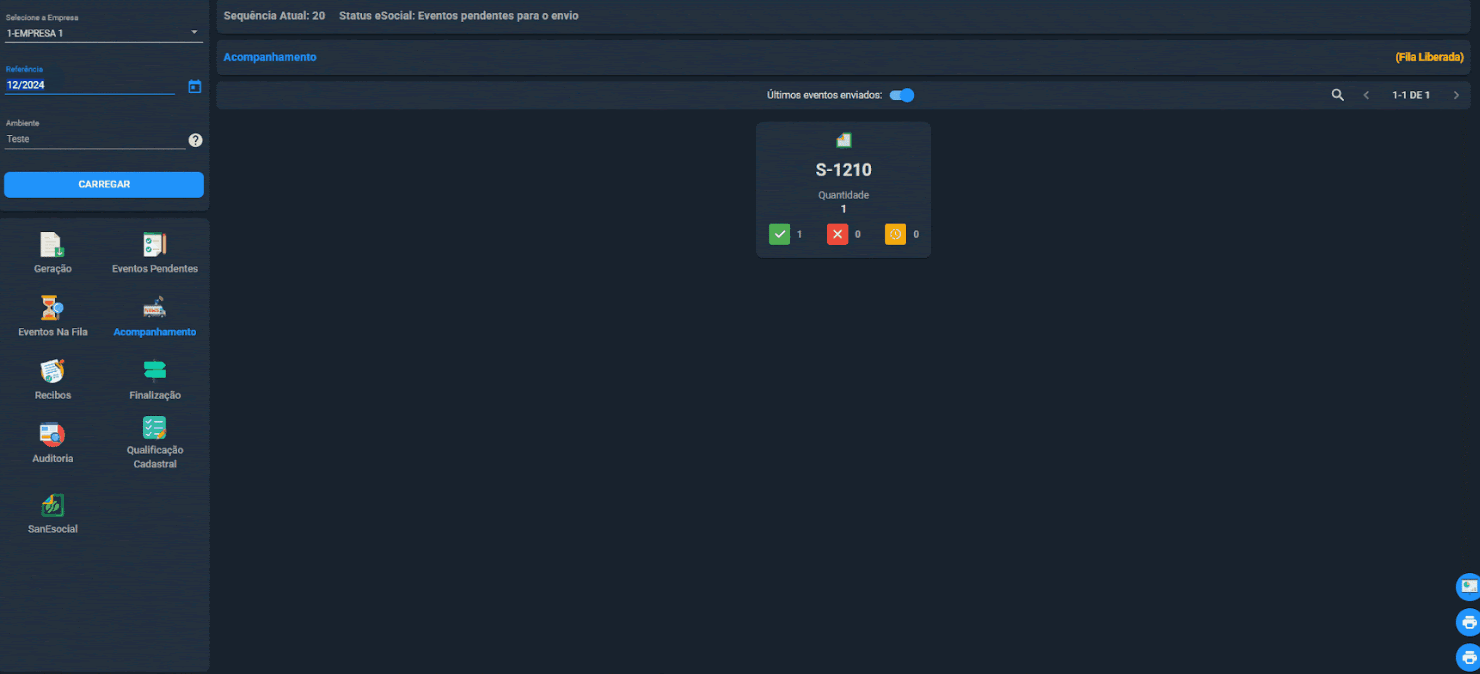Click the calendar icon beside Referência
Viewport: 1480px width, 674px height.
195,87
